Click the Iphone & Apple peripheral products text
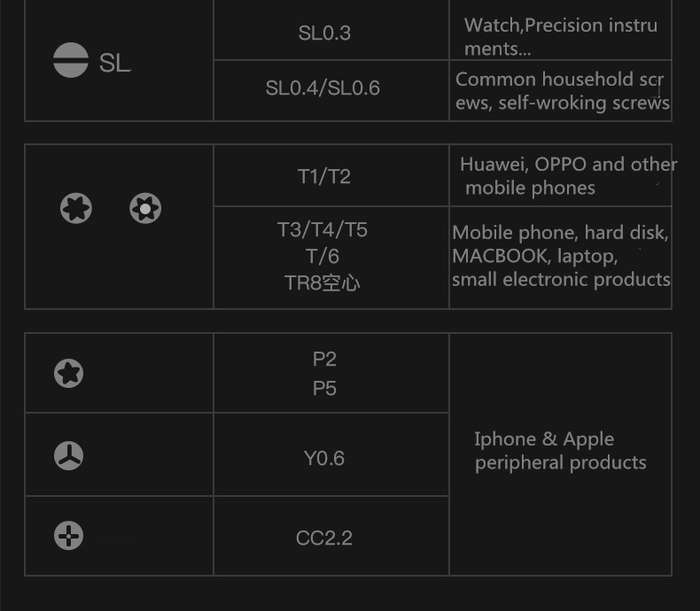This screenshot has width=700, height=611. (x=560, y=451)
